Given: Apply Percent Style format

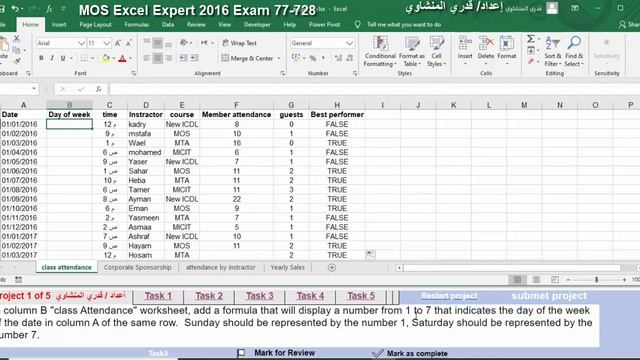Looking at the screenshot, I should [x=313, y=58].
